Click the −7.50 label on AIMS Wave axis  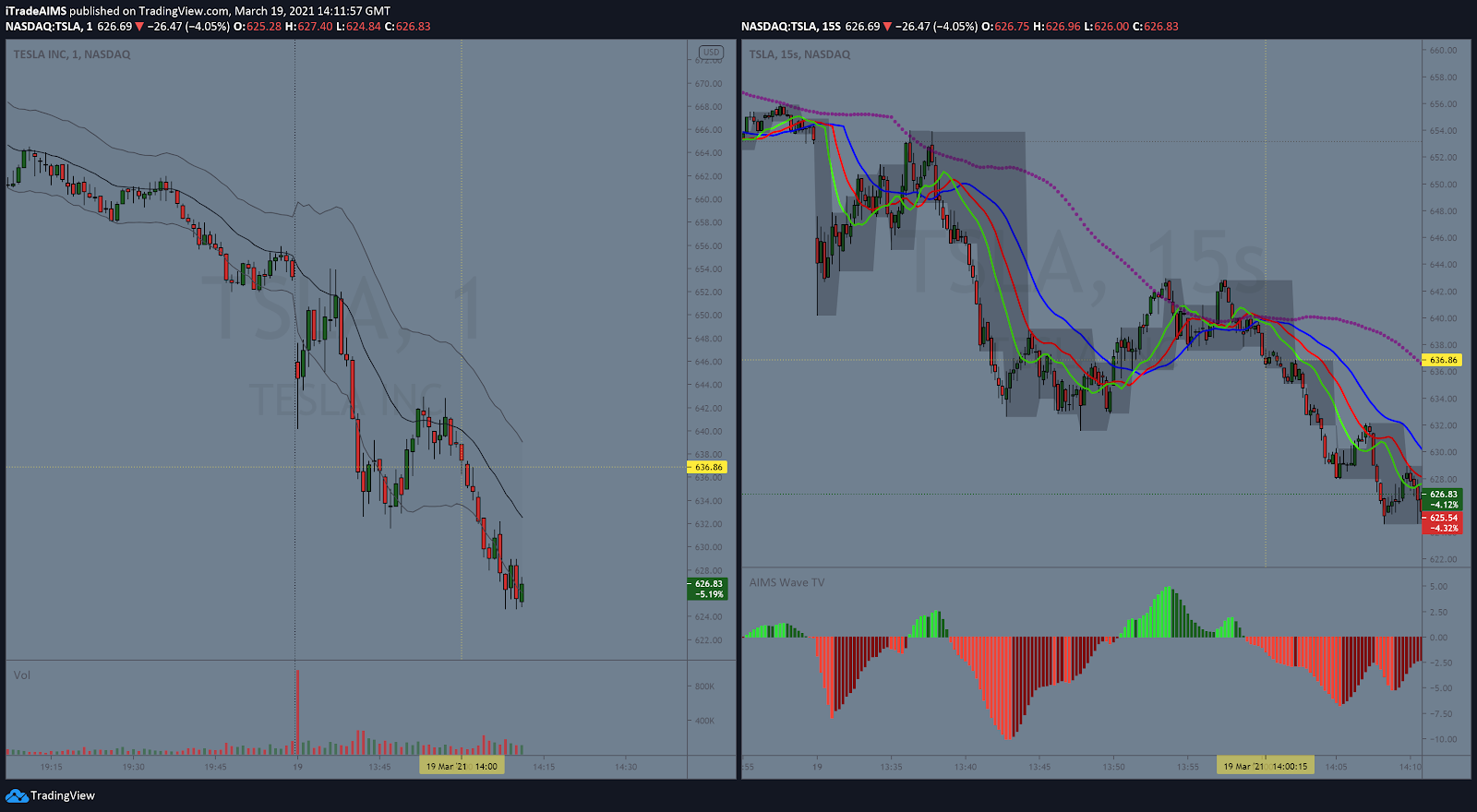point(1442,714)
